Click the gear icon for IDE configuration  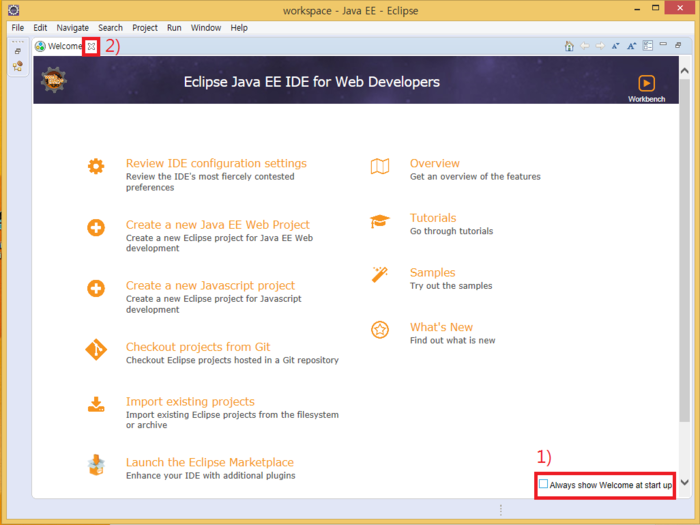tap(96, 166)
